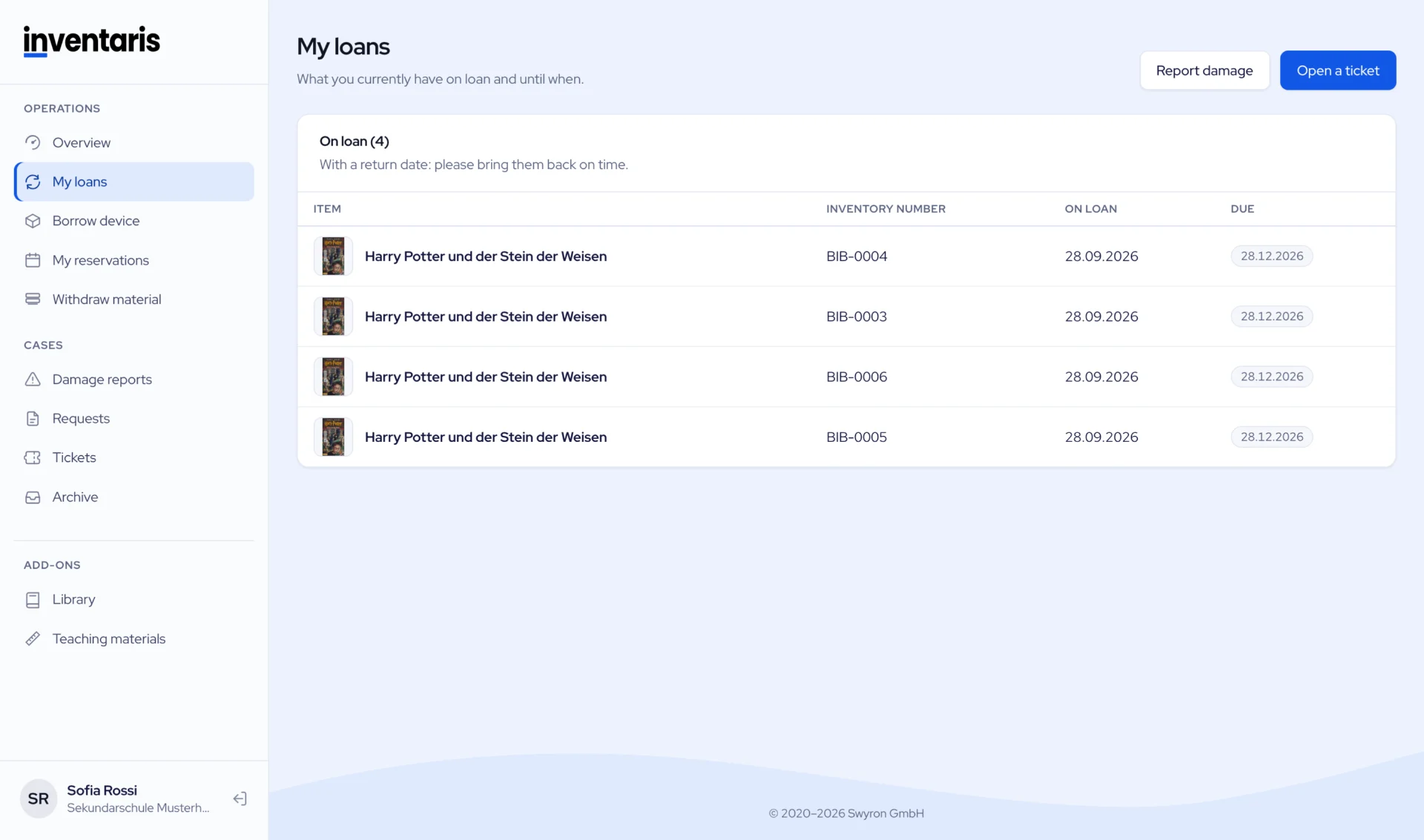This screenshot has width=1424, height=840.
Task: Click the Archive inbox icon
Action: coord(33,497)
